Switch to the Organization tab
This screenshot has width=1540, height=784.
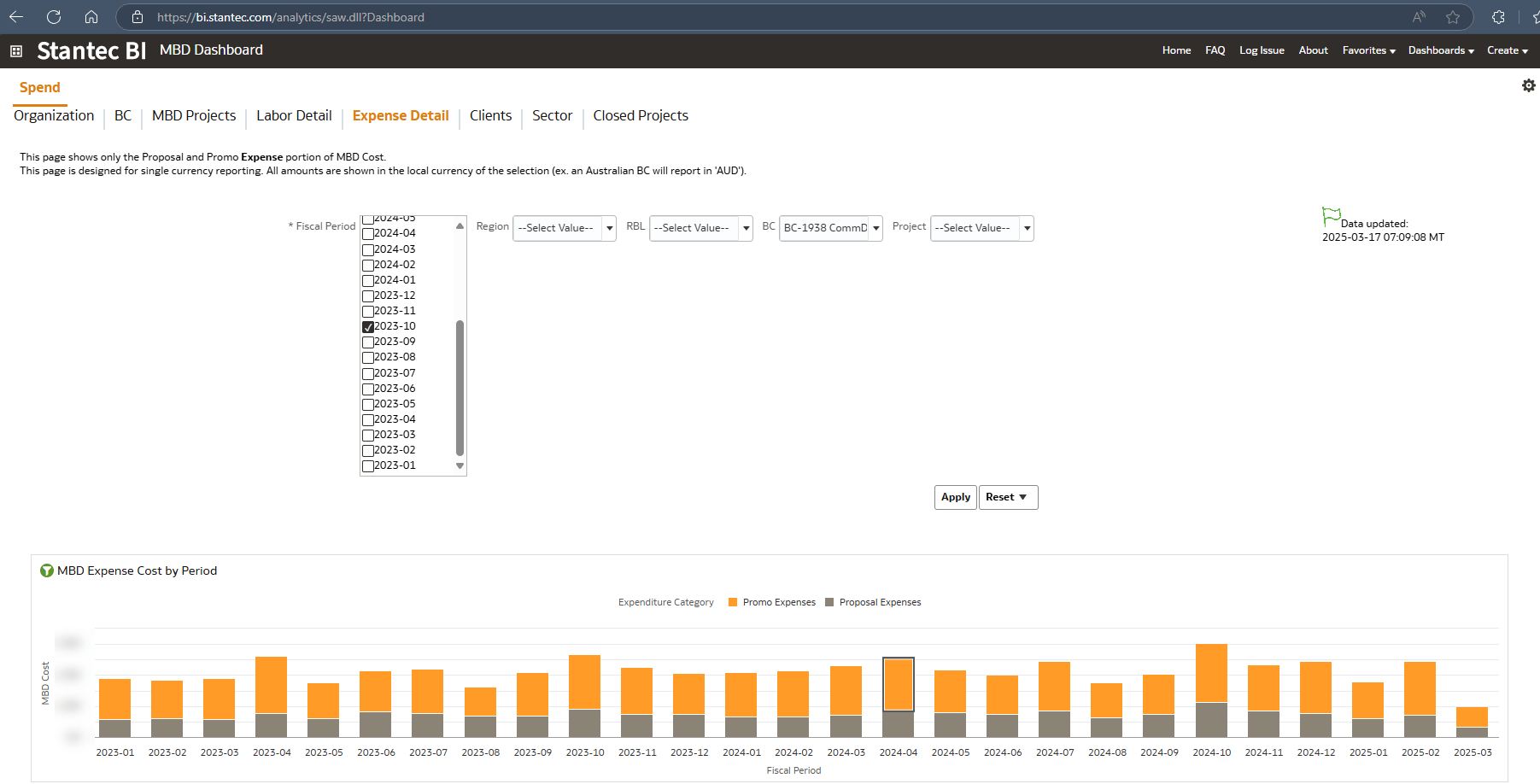point(54,115)
